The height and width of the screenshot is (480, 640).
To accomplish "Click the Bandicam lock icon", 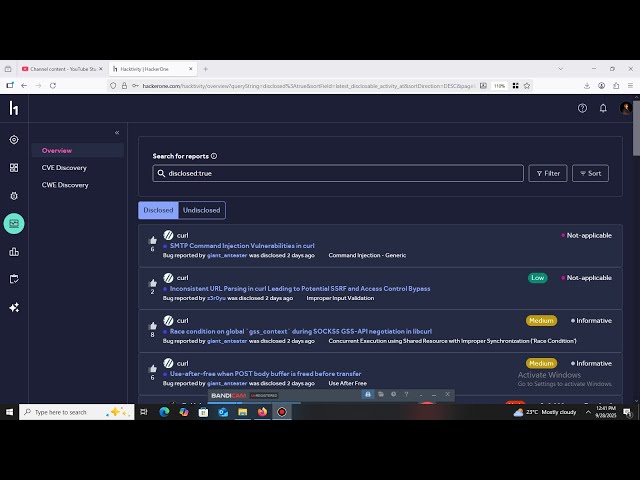I will pyautogui.click(x=368, y=394).
